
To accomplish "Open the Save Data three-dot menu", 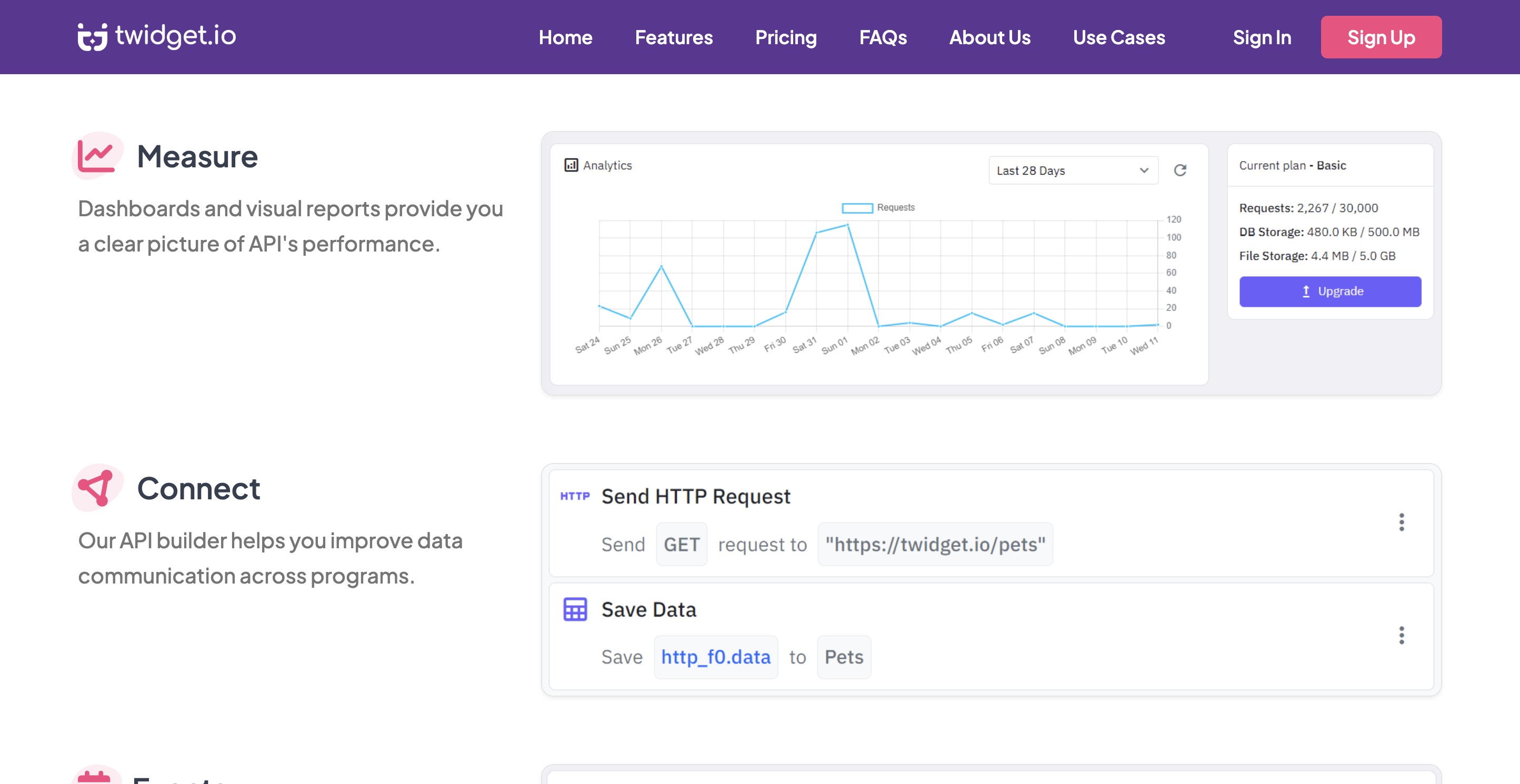I will tap(1401, 635).
